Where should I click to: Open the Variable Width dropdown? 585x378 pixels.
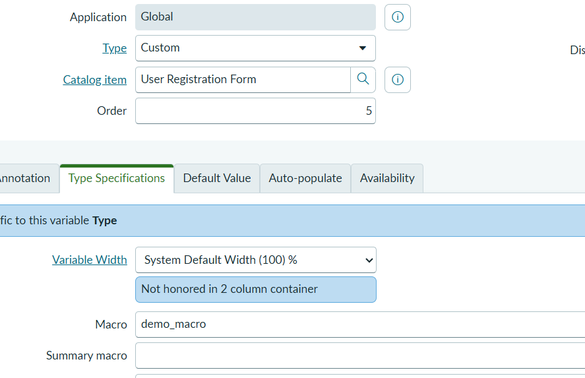pos(256,260)
